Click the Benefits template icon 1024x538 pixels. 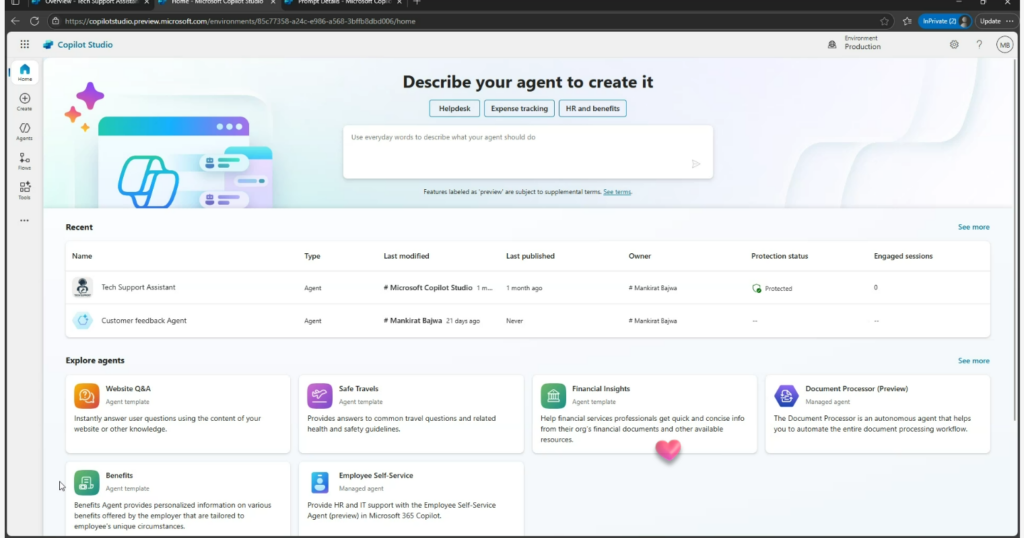click(x=86, y=483)
